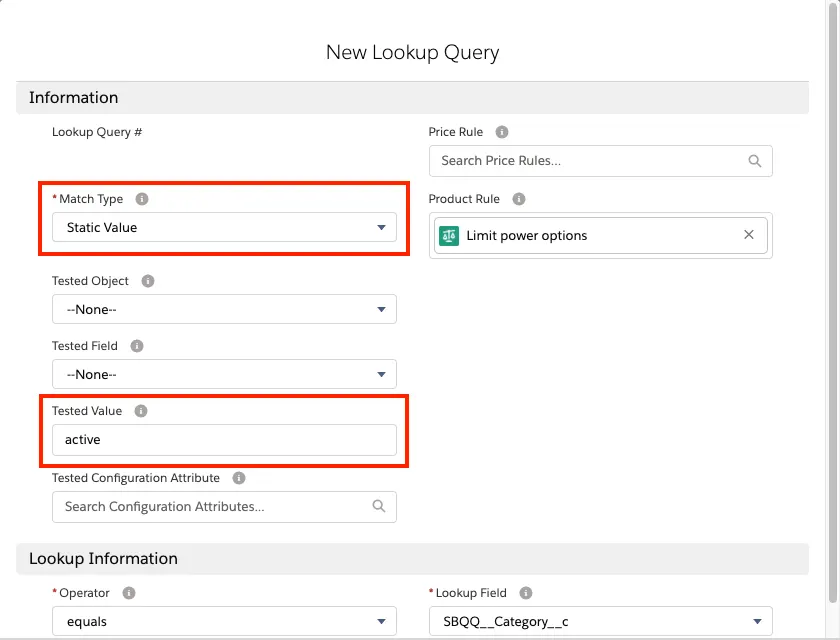Image resolution: width=840 pixels, height=640 pixels.
Task: Open the Match Type dropdown
Action: [224, 228]
